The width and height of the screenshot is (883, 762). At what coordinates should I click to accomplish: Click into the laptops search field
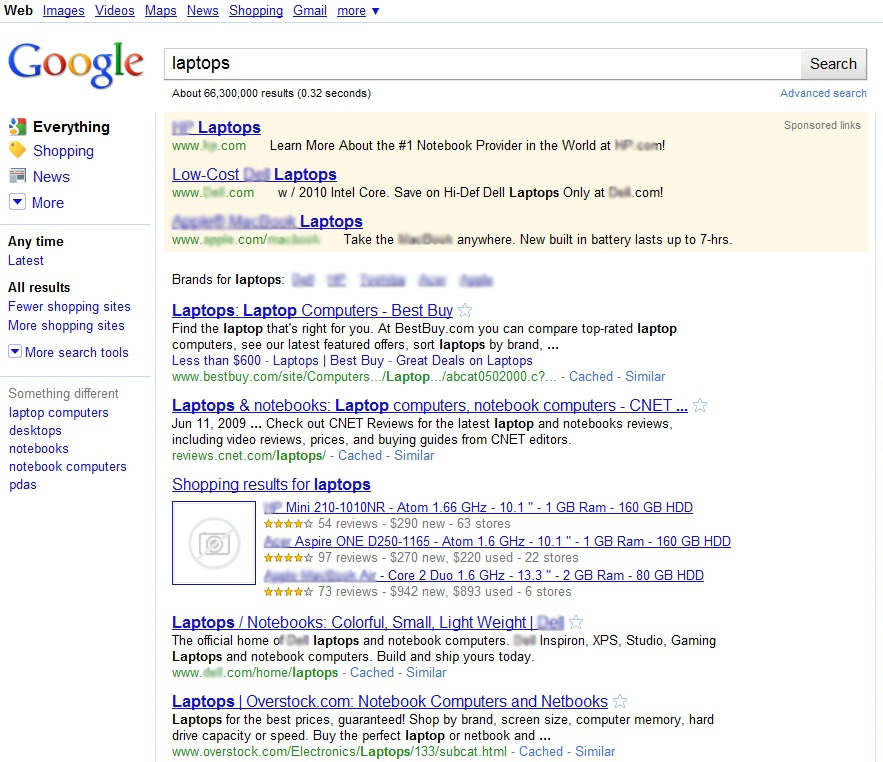[x=483, y=64]
